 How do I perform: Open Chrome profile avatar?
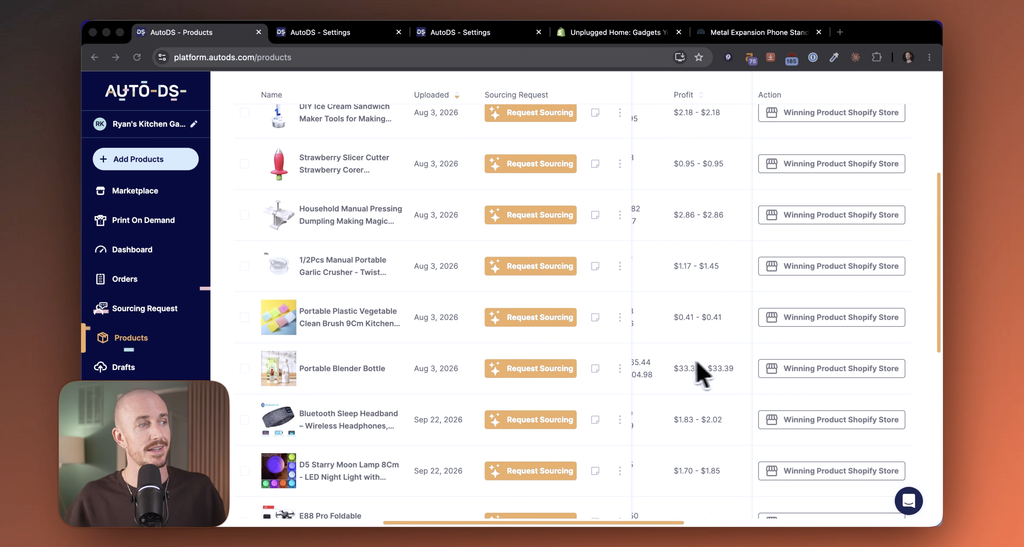coord(908,57)
